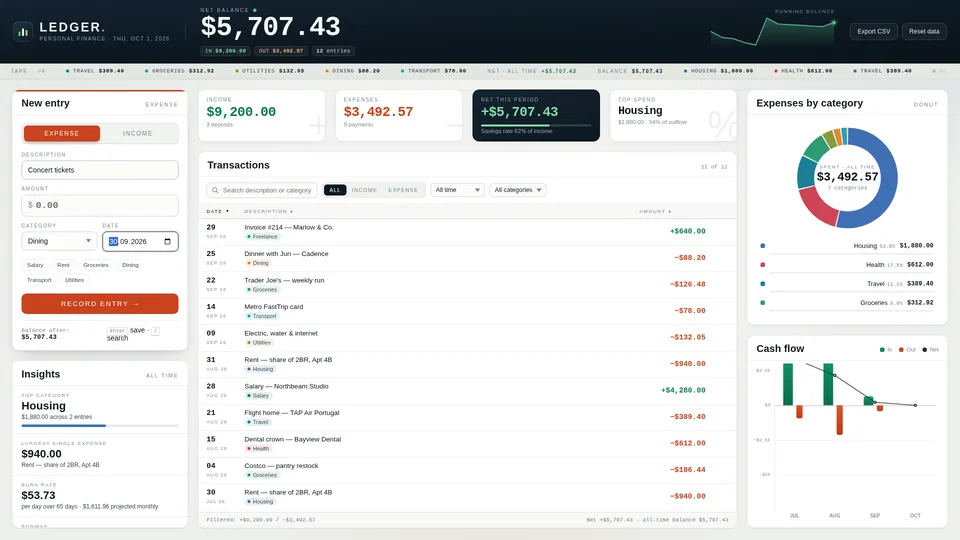Sort transactions by the Amount column
960x540 pixels.
click(655, 211)
